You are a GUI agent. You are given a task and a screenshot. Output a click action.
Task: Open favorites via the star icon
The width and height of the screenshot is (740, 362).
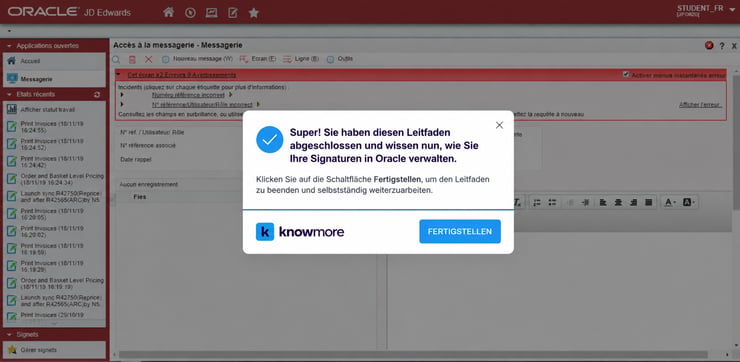pyautogui.click(x=254, y=13)
